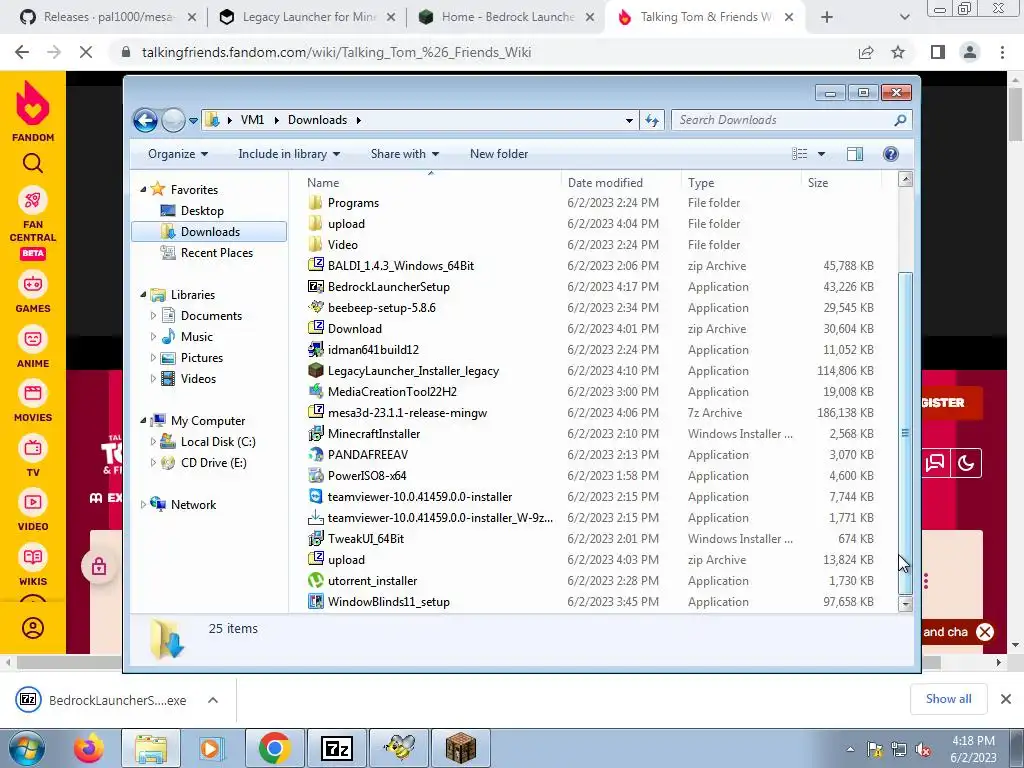The width and height of the screenshot is (1024, 768).
Task: Click the browser Back arrow
Action: pyautogui.click(x=22, y=52)
